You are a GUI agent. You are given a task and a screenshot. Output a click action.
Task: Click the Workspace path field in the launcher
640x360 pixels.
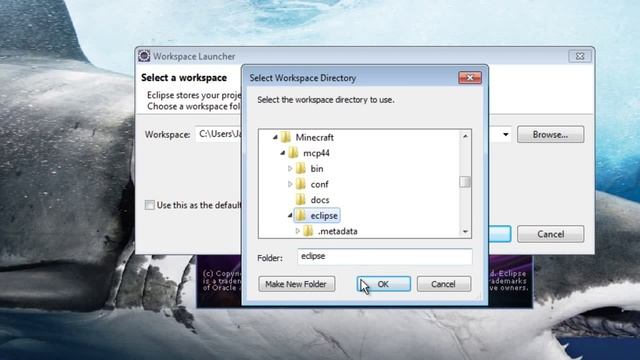tap(218, 134)
